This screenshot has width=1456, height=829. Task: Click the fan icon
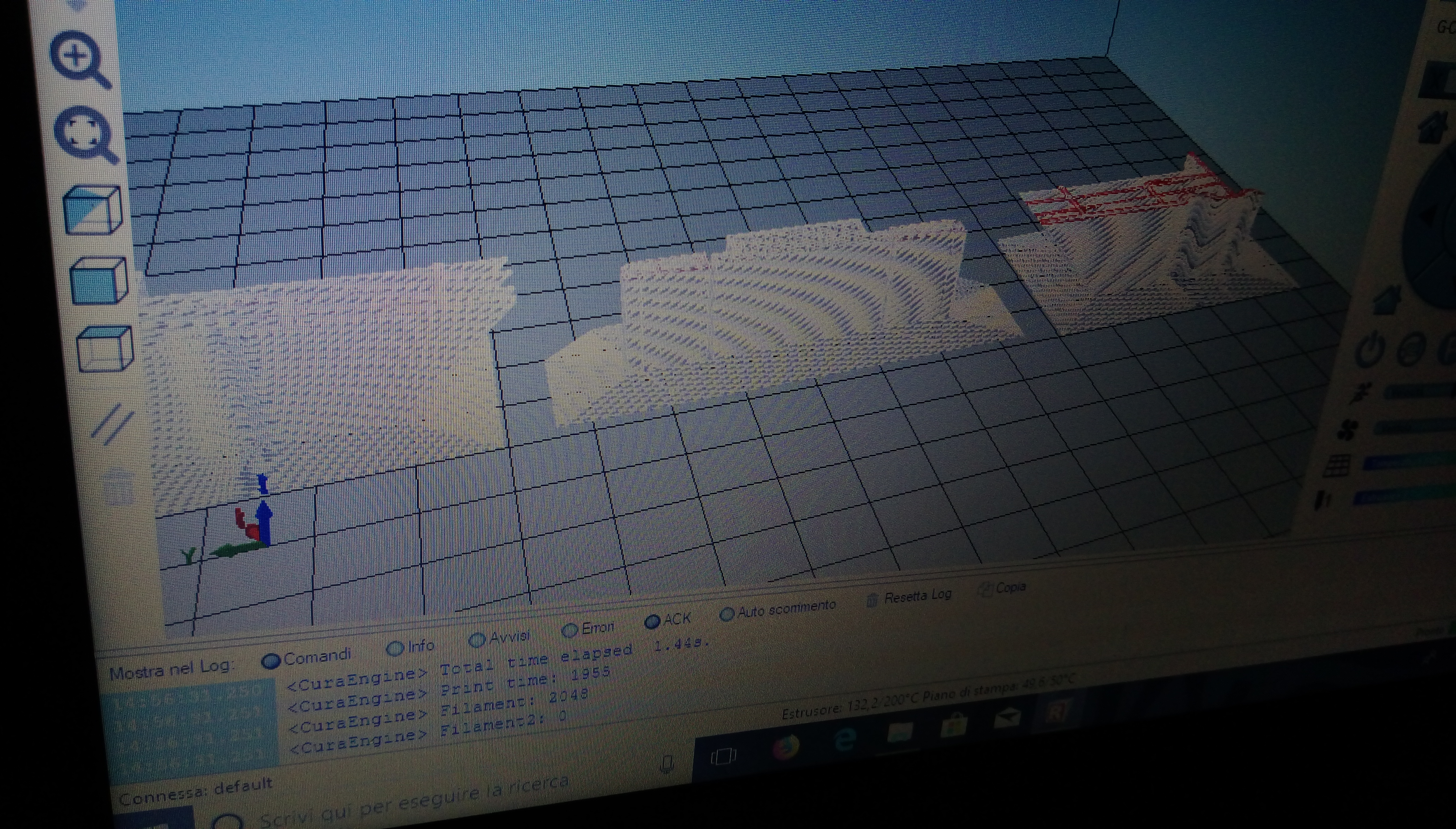coord(1348,430)
